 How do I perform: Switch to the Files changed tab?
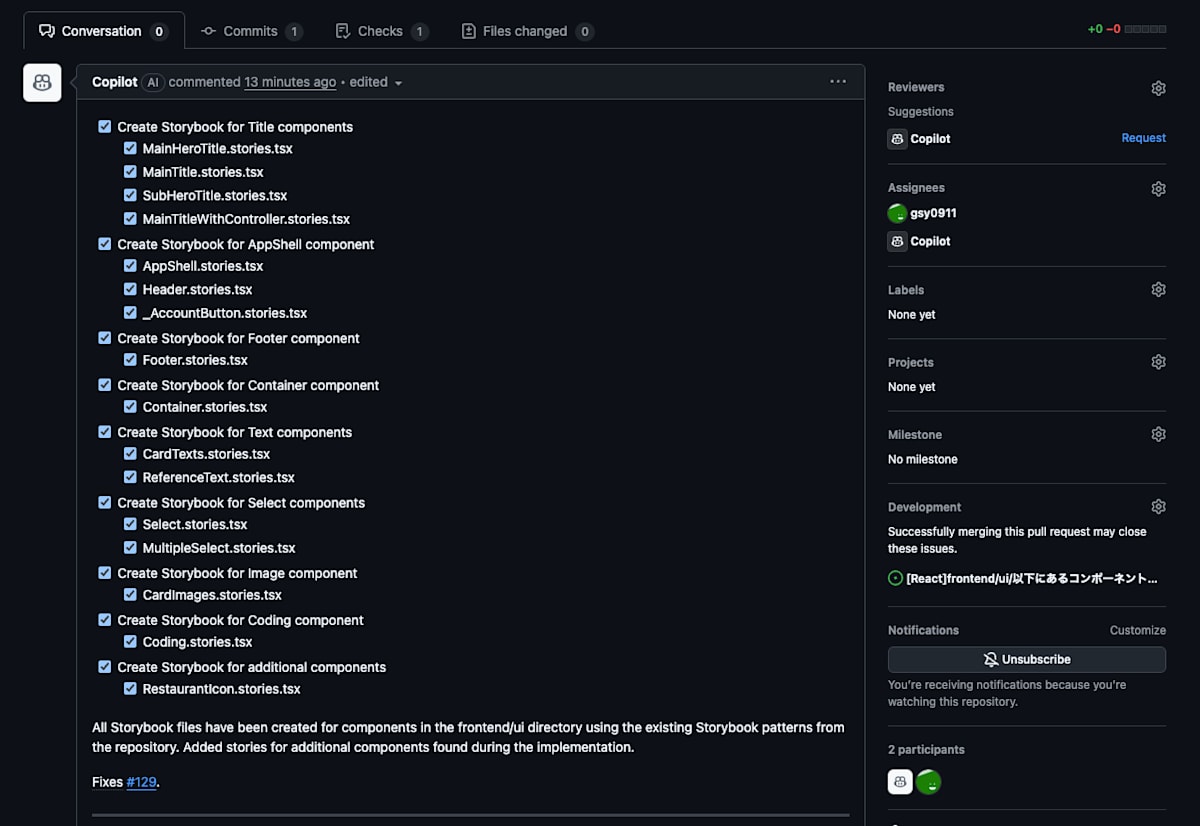pos(527,31)
